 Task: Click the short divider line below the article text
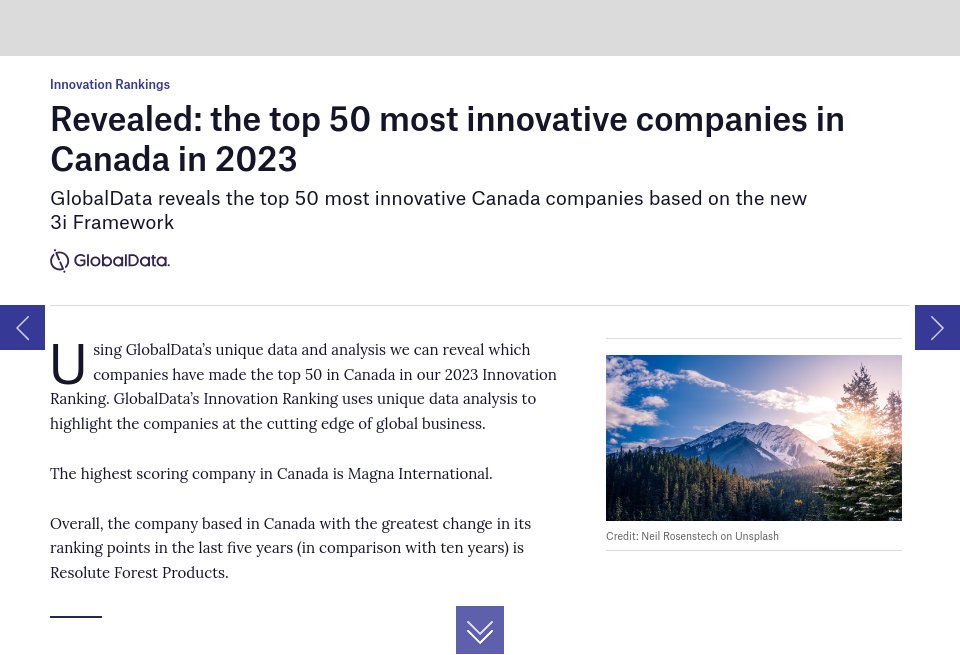pyautogui.click(x=76, y=618)
